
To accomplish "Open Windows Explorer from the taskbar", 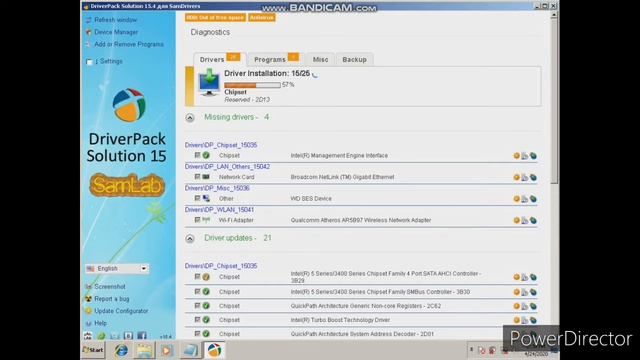I will click(x=144, y=350).
